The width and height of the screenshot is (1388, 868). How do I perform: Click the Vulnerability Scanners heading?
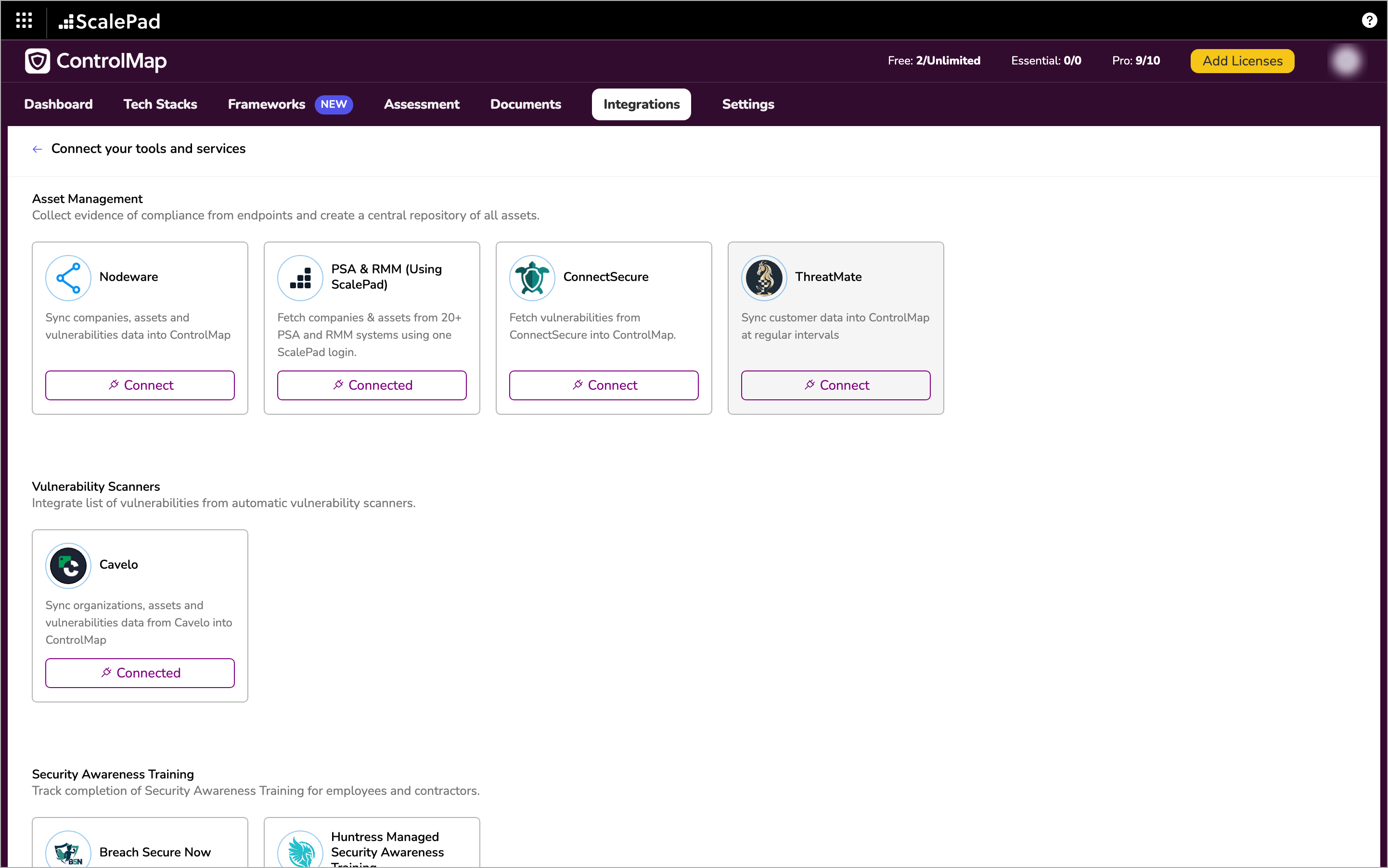point(96,487)
